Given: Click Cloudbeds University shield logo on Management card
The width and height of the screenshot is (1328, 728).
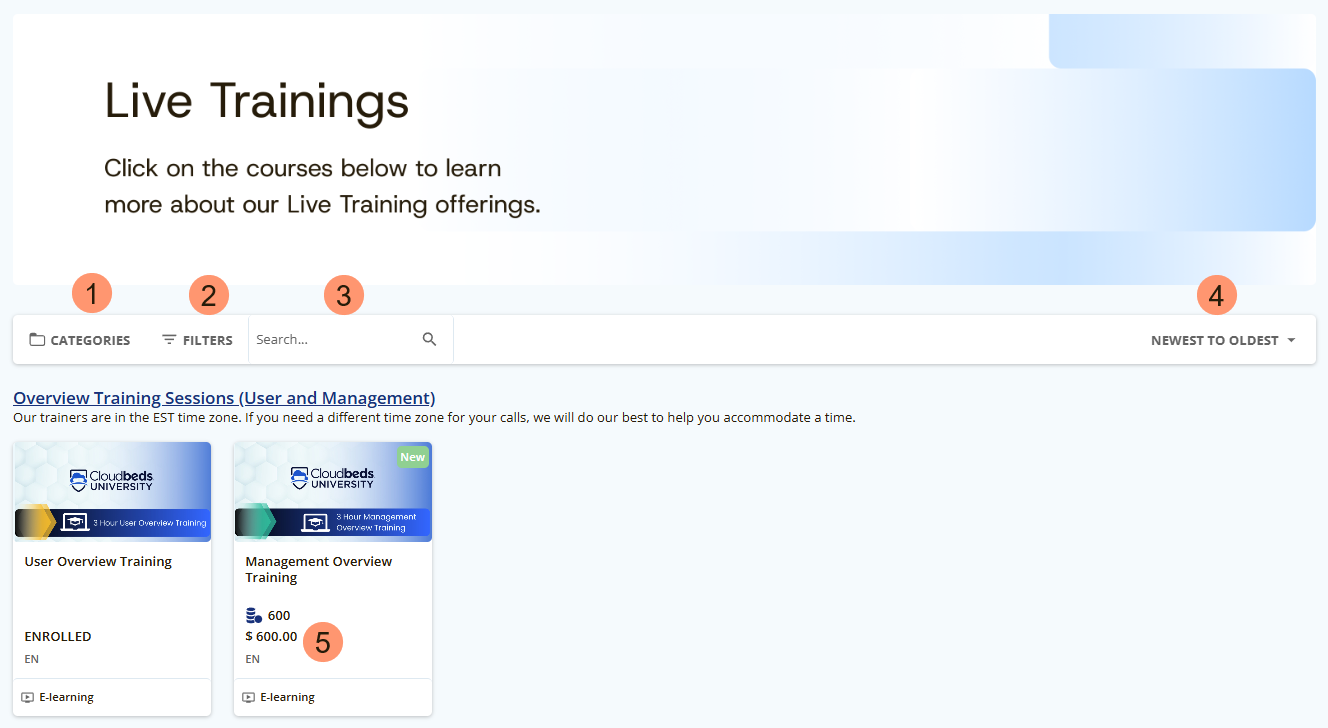Looking at the screenshot, I should [x=299, y=478].
